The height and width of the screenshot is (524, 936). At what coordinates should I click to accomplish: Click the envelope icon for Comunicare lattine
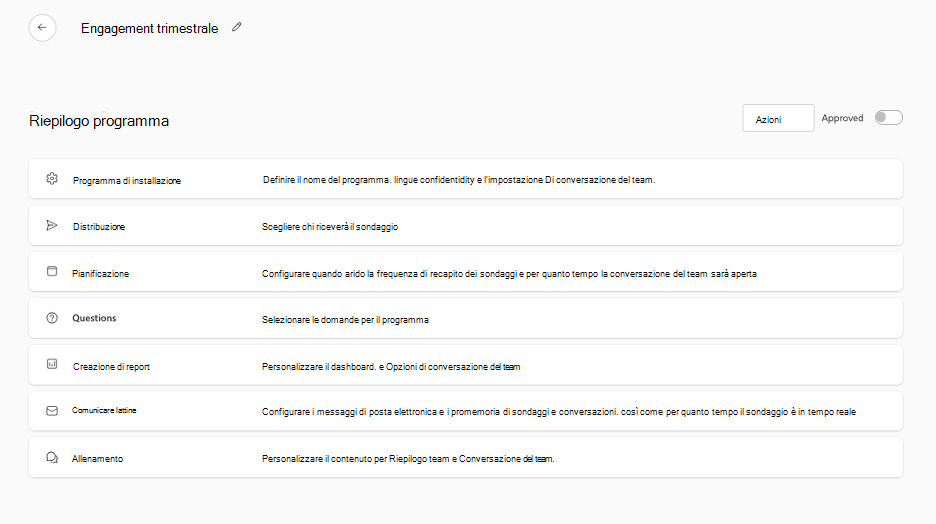tap(52, 411)
